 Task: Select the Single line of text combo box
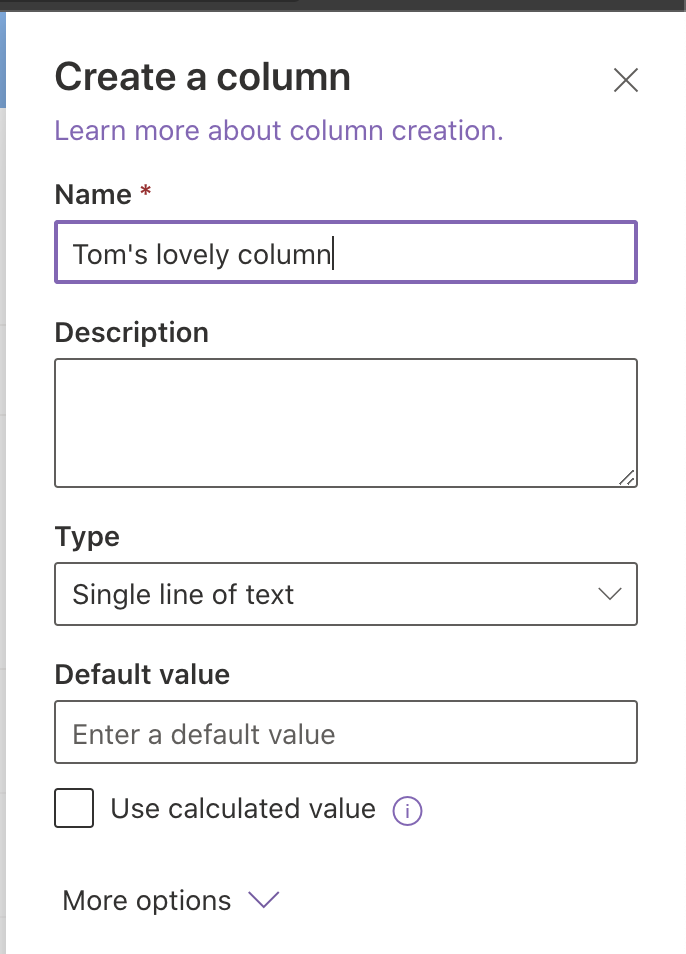(346, 594)
